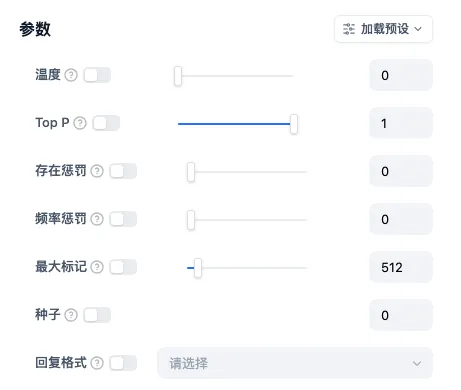Viewport: 461px width, 390px height.
Task: Click the 512 max tokens input field
Action: point(401,267)
